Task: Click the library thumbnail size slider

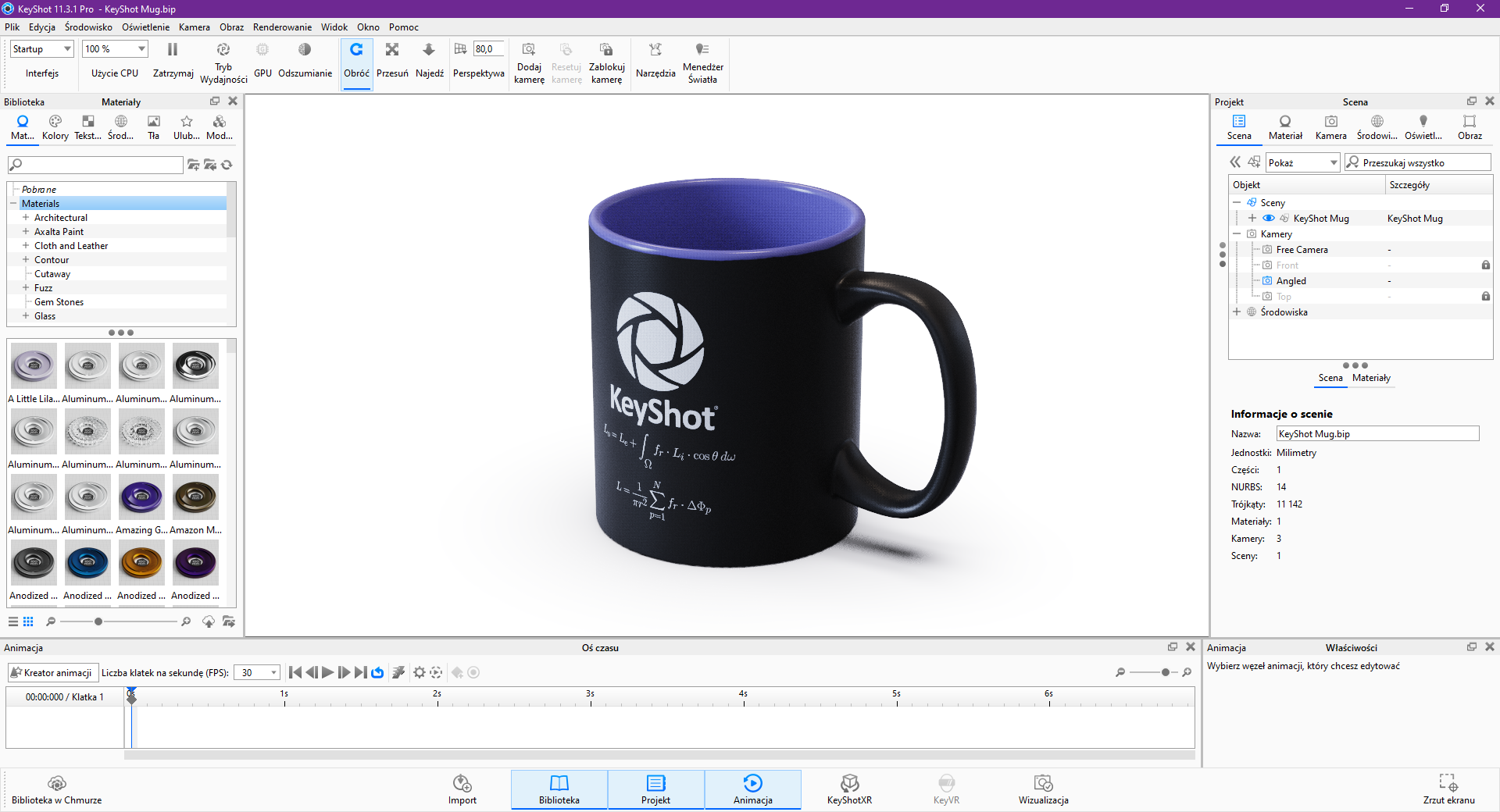Action: coord(118,621)
